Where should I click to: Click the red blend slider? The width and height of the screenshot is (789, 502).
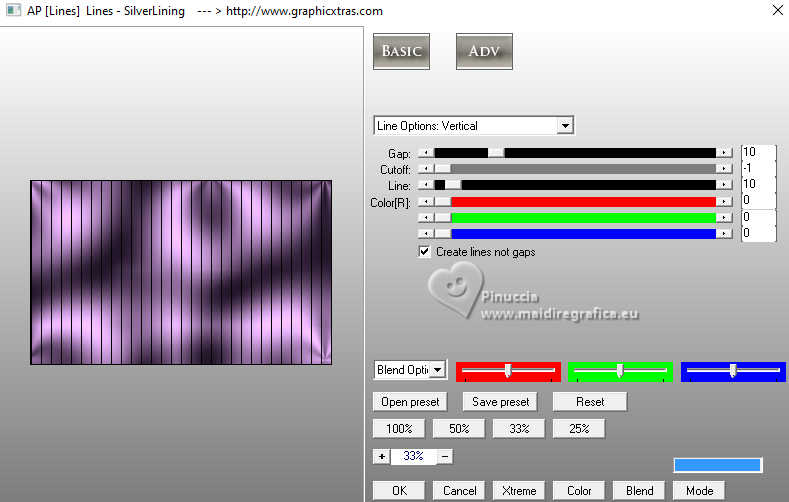(508, 371)
